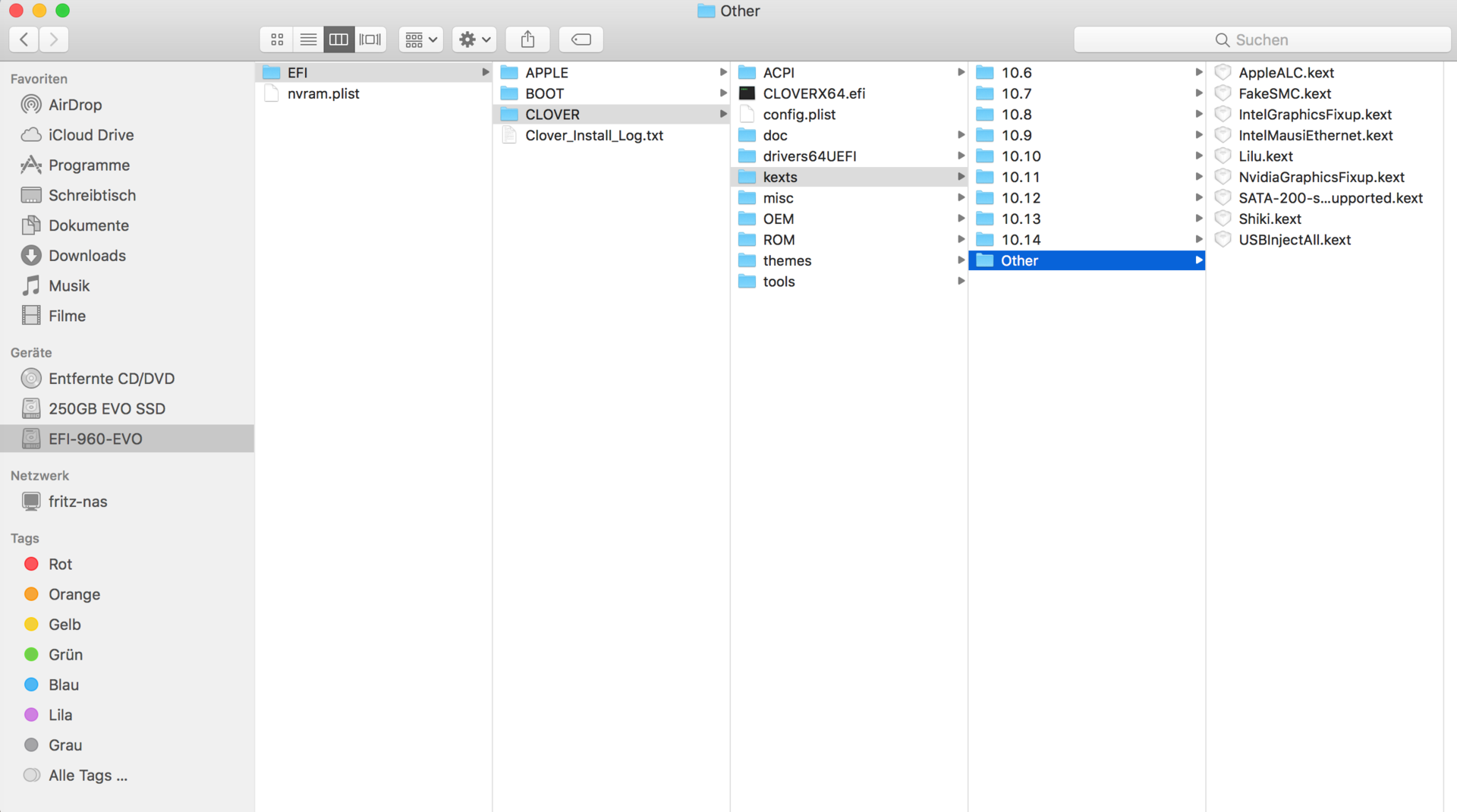1457x812 pixels.
Task: Filter by the Orange tag
Action: [x=127, y=594]
